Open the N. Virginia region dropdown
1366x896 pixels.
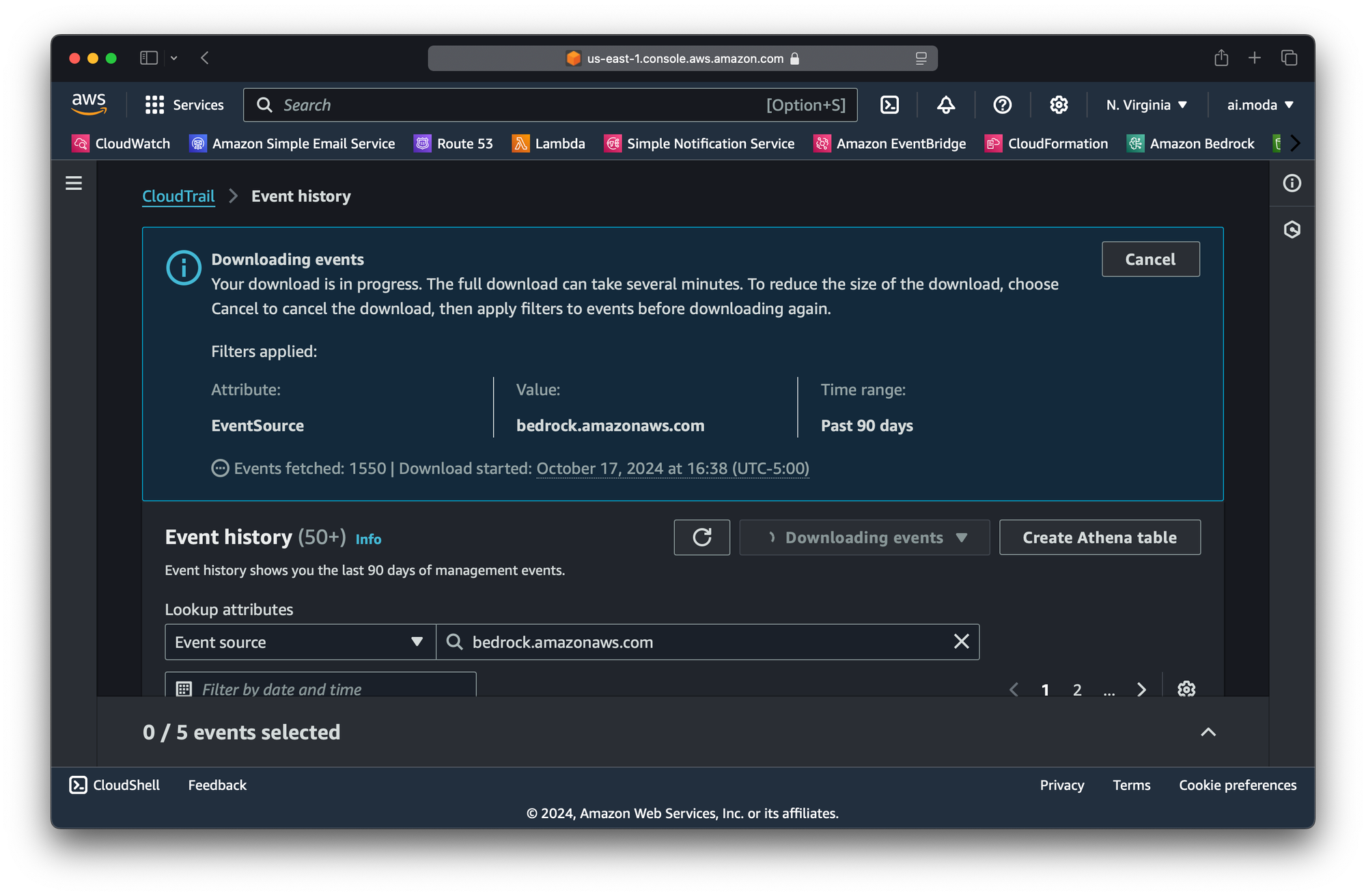(x=1146, y=104)
